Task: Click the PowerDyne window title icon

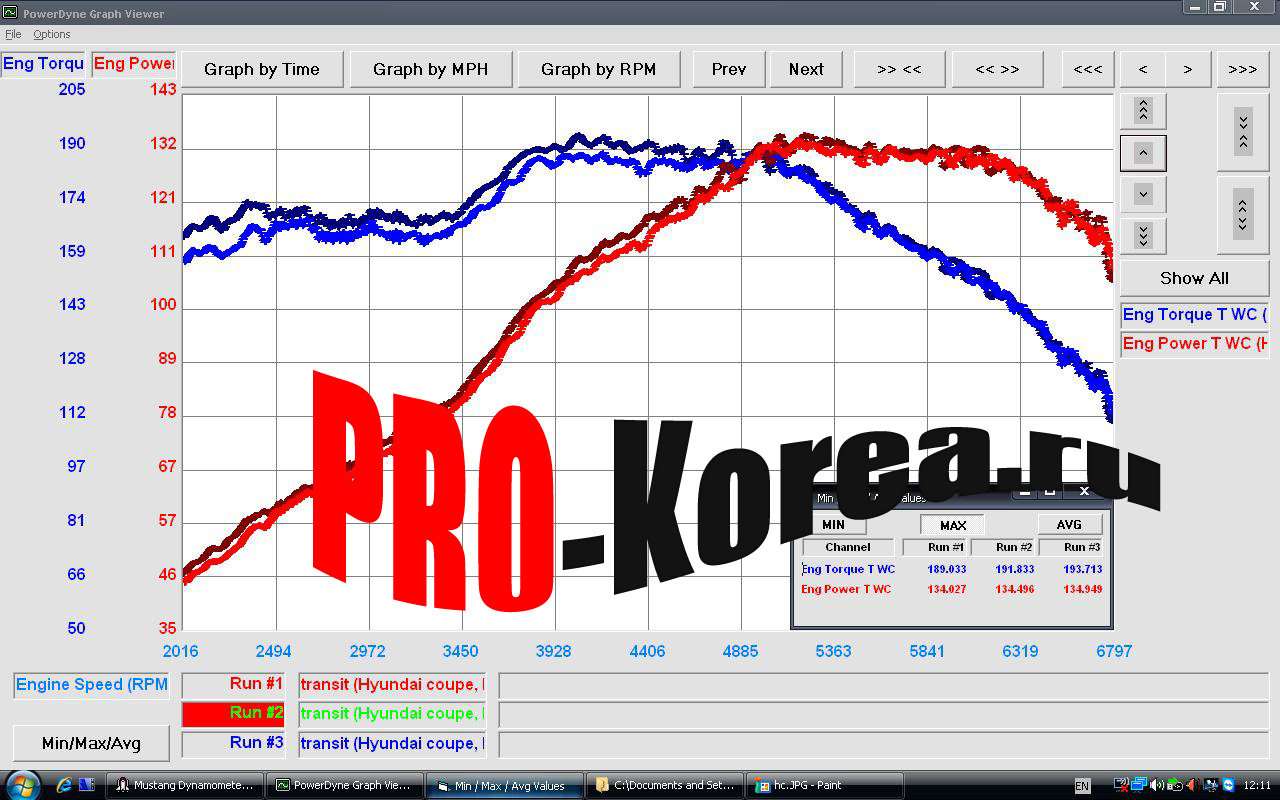Action: [x=10, y=13]
